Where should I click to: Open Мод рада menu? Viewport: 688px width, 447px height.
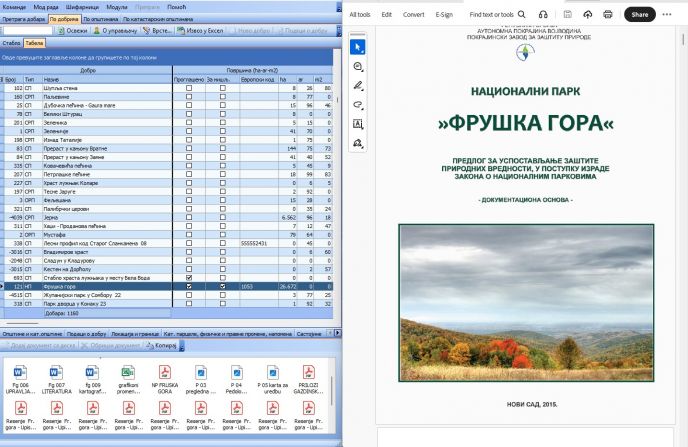tap(46, 7)
